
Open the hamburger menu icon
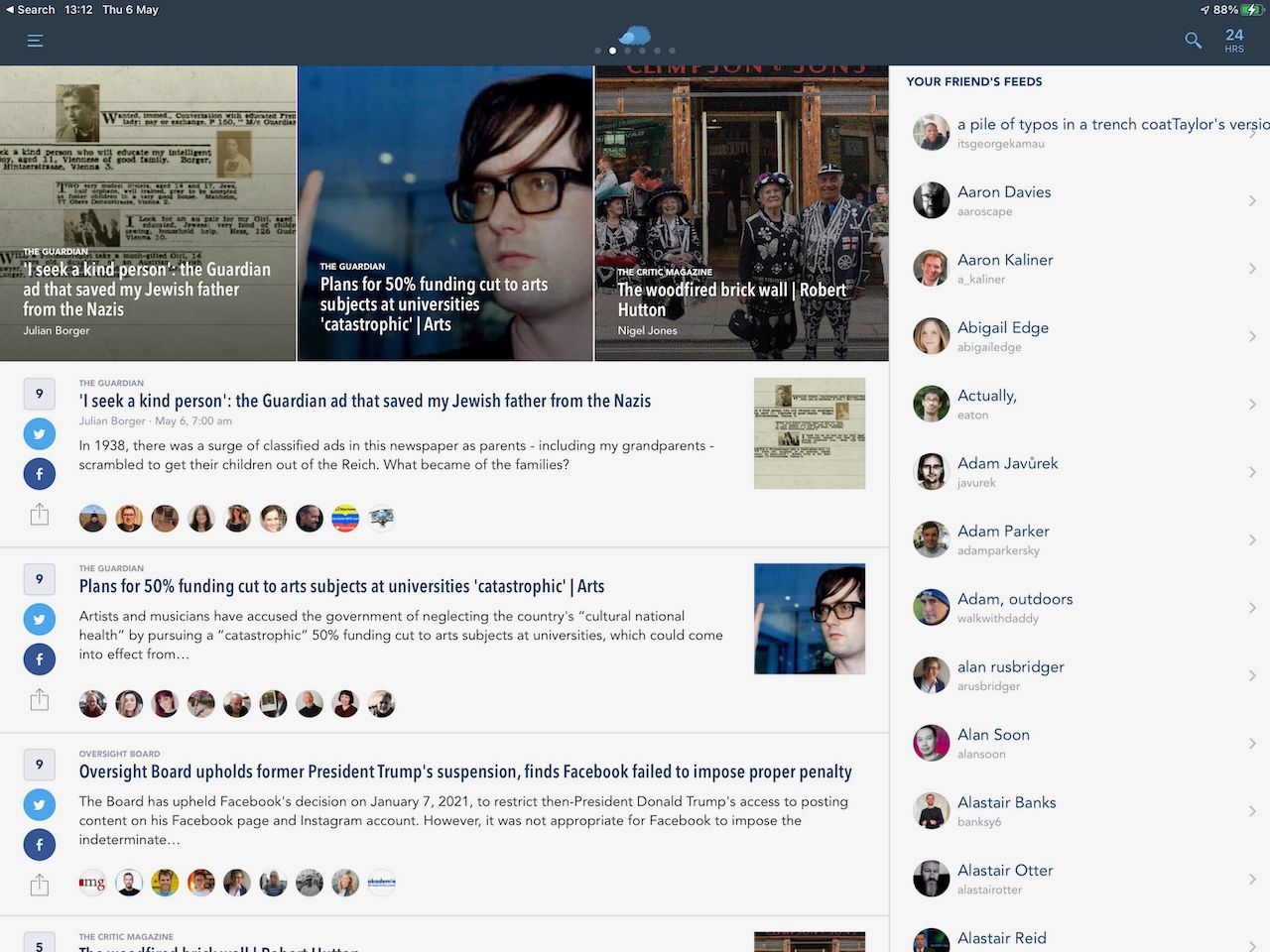click(36, 41)
